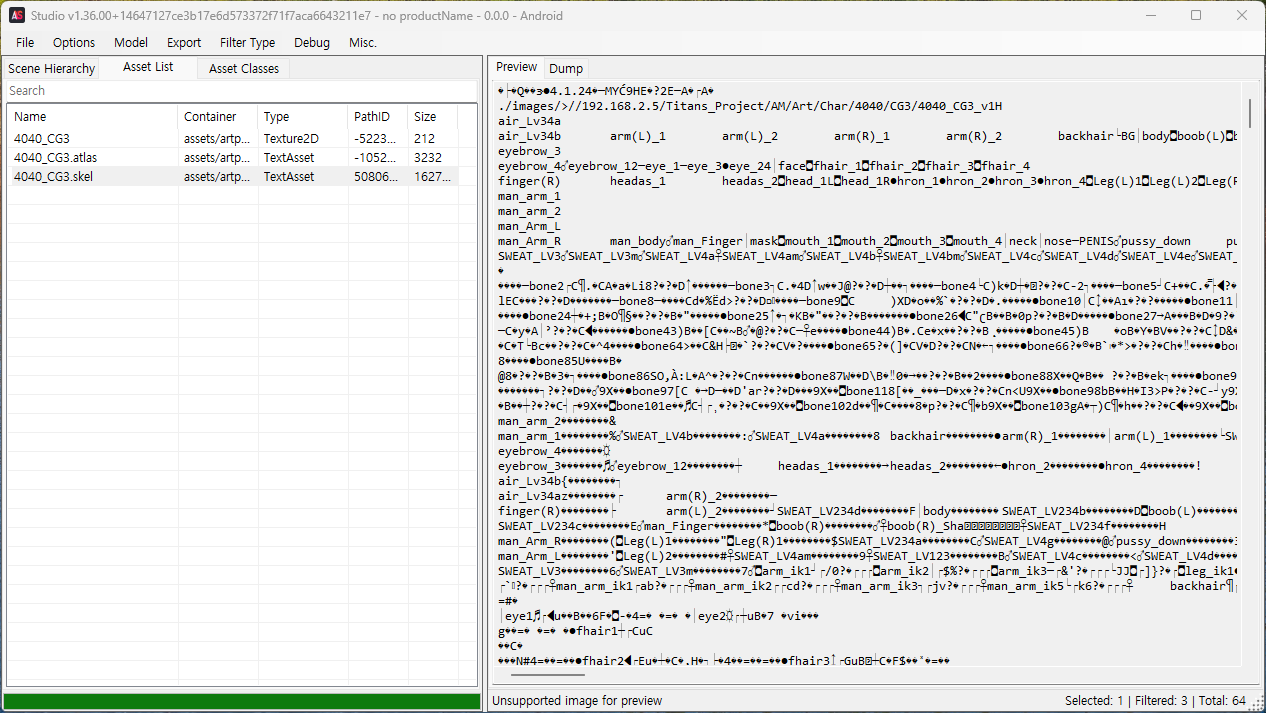
Task: Switch to the Asset Classes tab
Action: pyautogui.click(x=244, y=68)
